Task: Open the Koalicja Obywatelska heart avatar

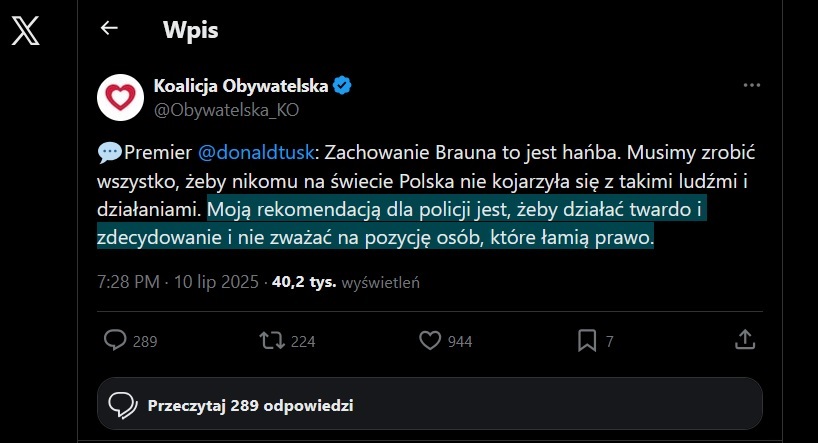Action: (x=119, y=97)
